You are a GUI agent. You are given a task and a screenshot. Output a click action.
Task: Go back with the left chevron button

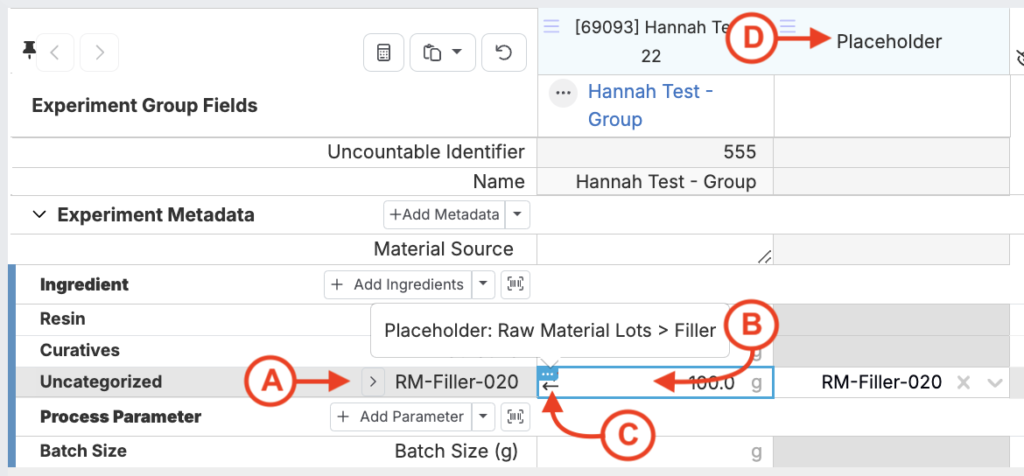click(56, 52)
